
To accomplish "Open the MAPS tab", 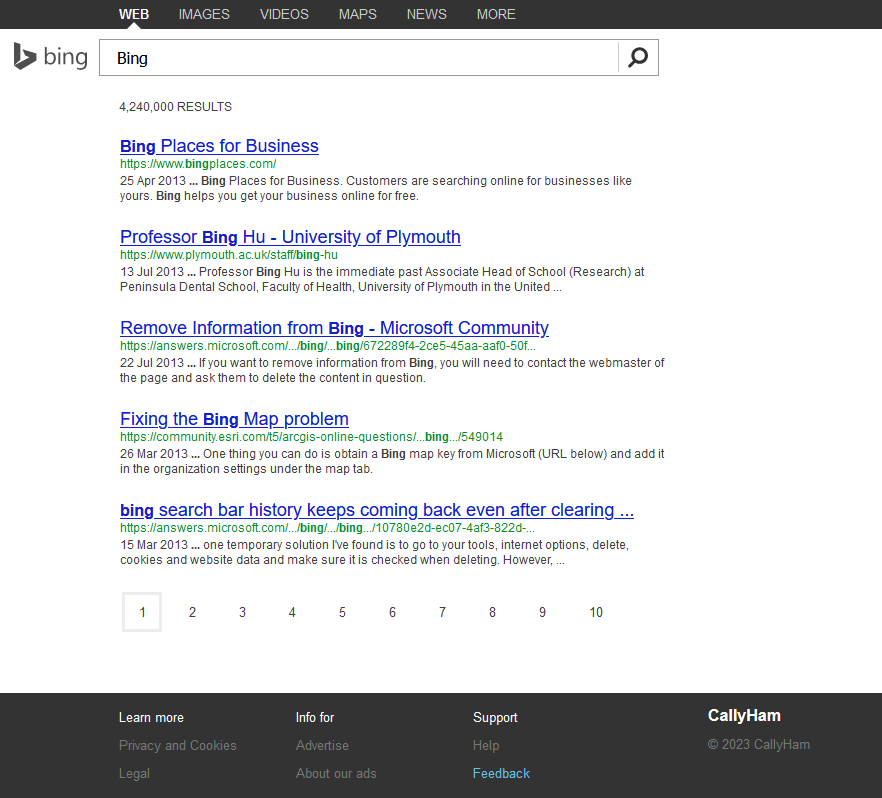I will [x=358, y=14].
